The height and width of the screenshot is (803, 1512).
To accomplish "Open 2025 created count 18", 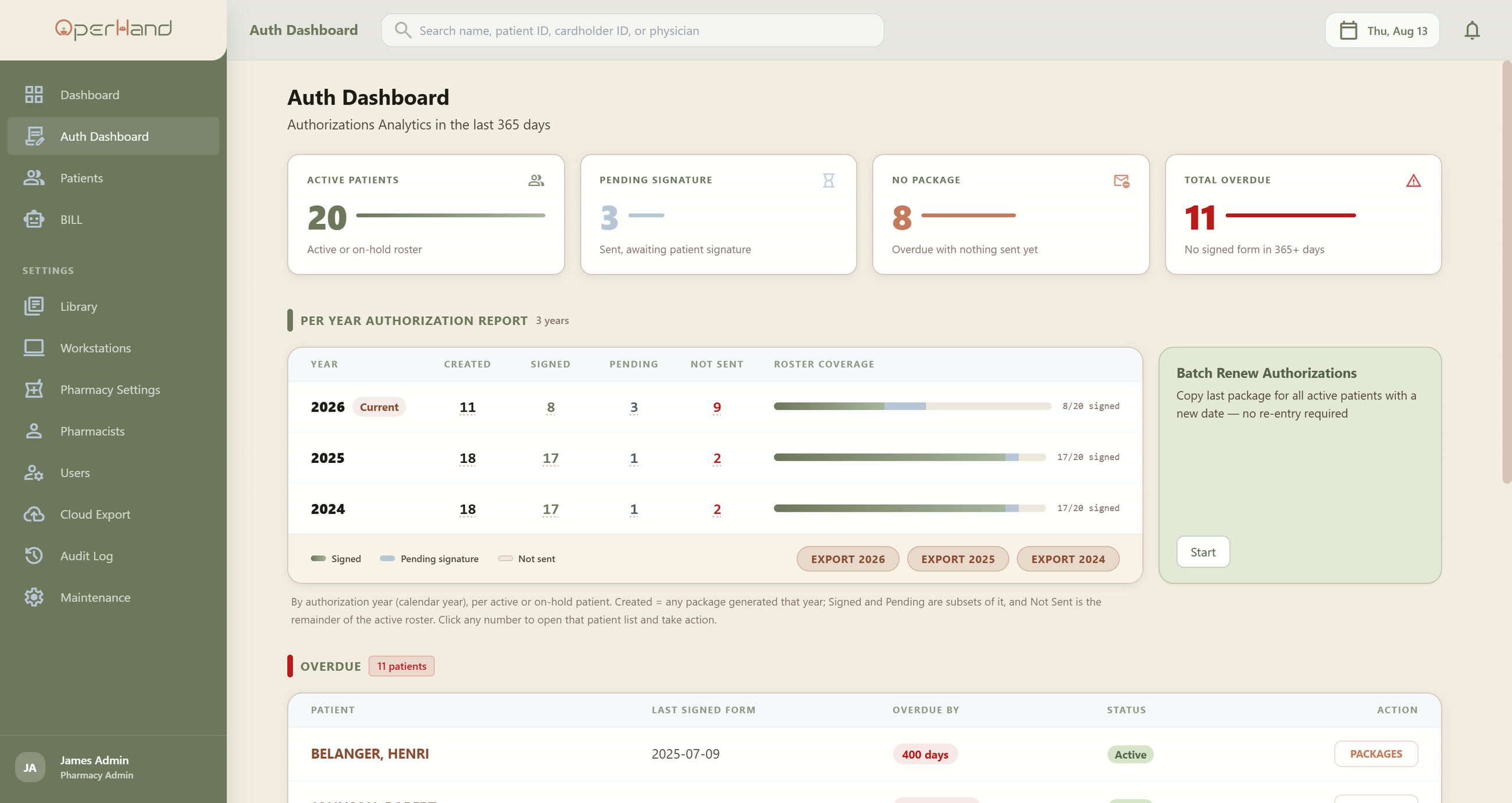I will click(x=467, y=458).
